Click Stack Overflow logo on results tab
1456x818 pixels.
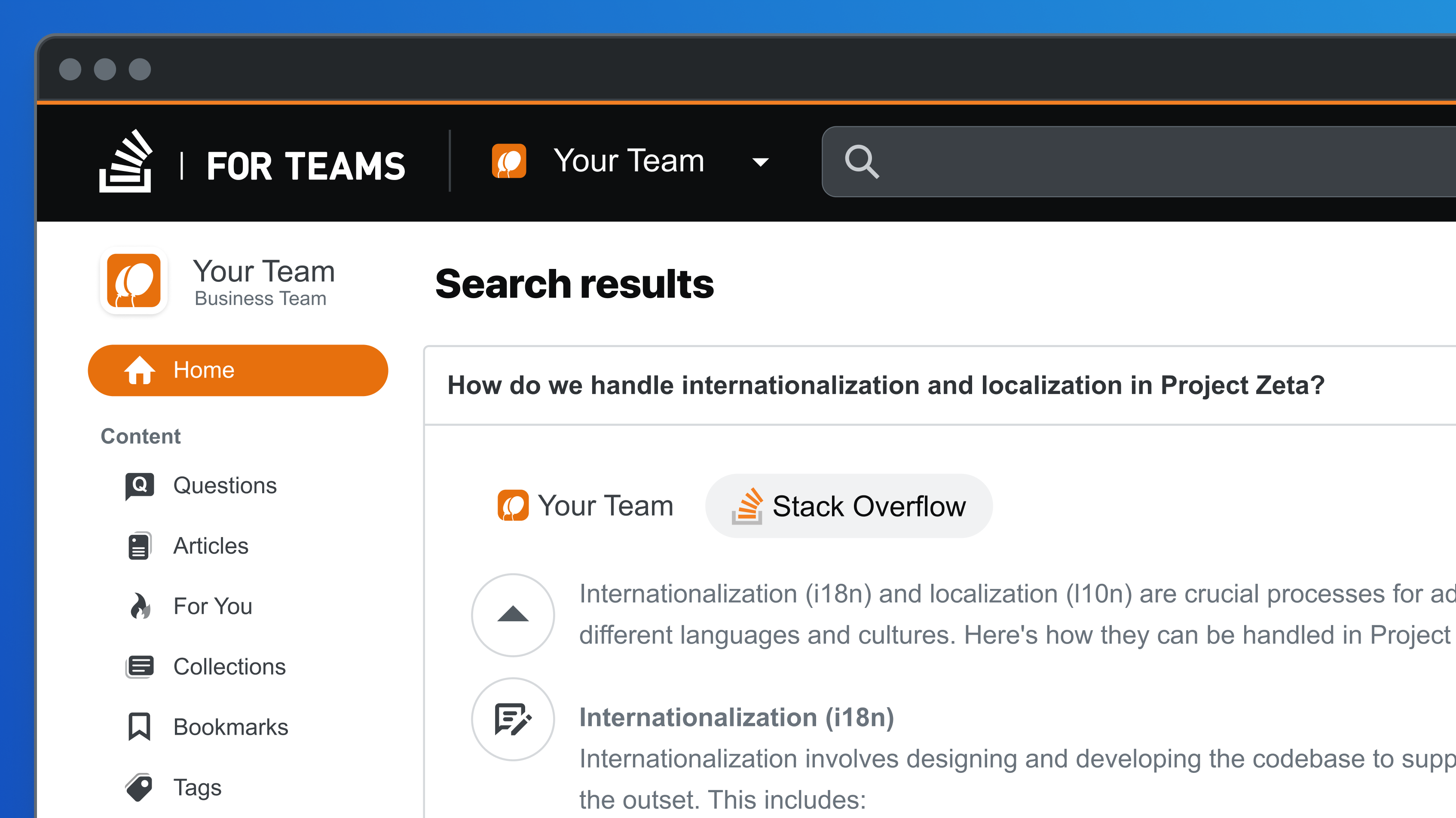[x=747, y=506]
